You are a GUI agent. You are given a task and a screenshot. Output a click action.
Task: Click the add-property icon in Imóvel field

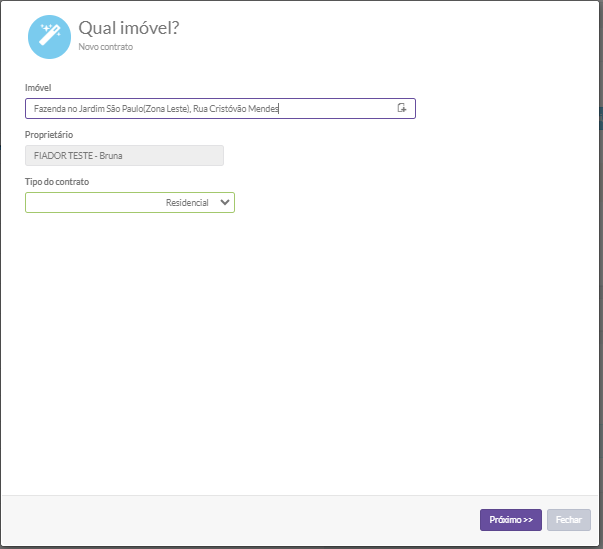pos(402,108)
